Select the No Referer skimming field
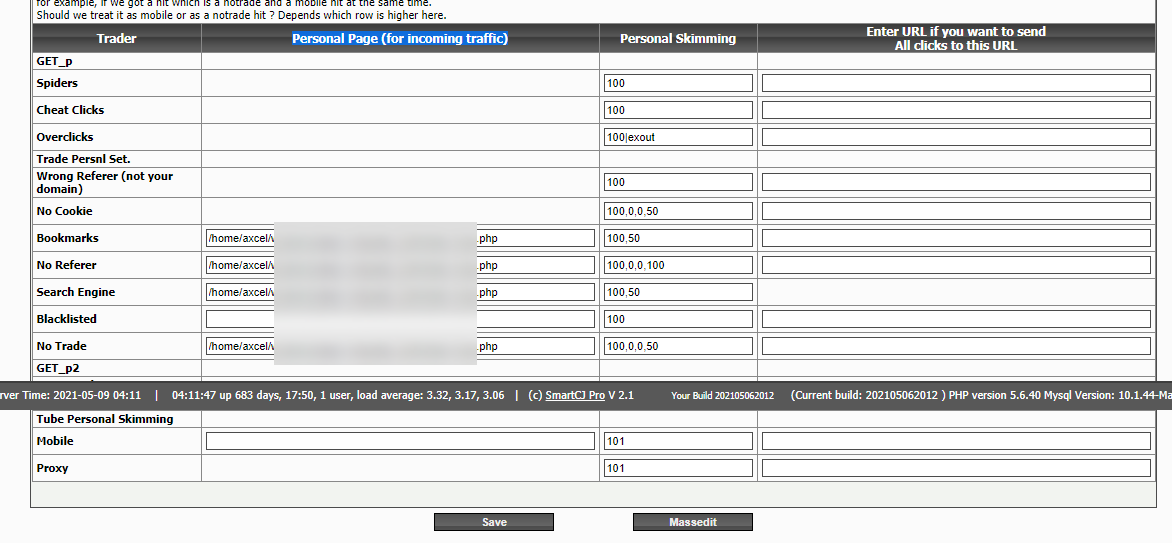Viewport: 1172px width, 543px height. click(x=679, y=265)
